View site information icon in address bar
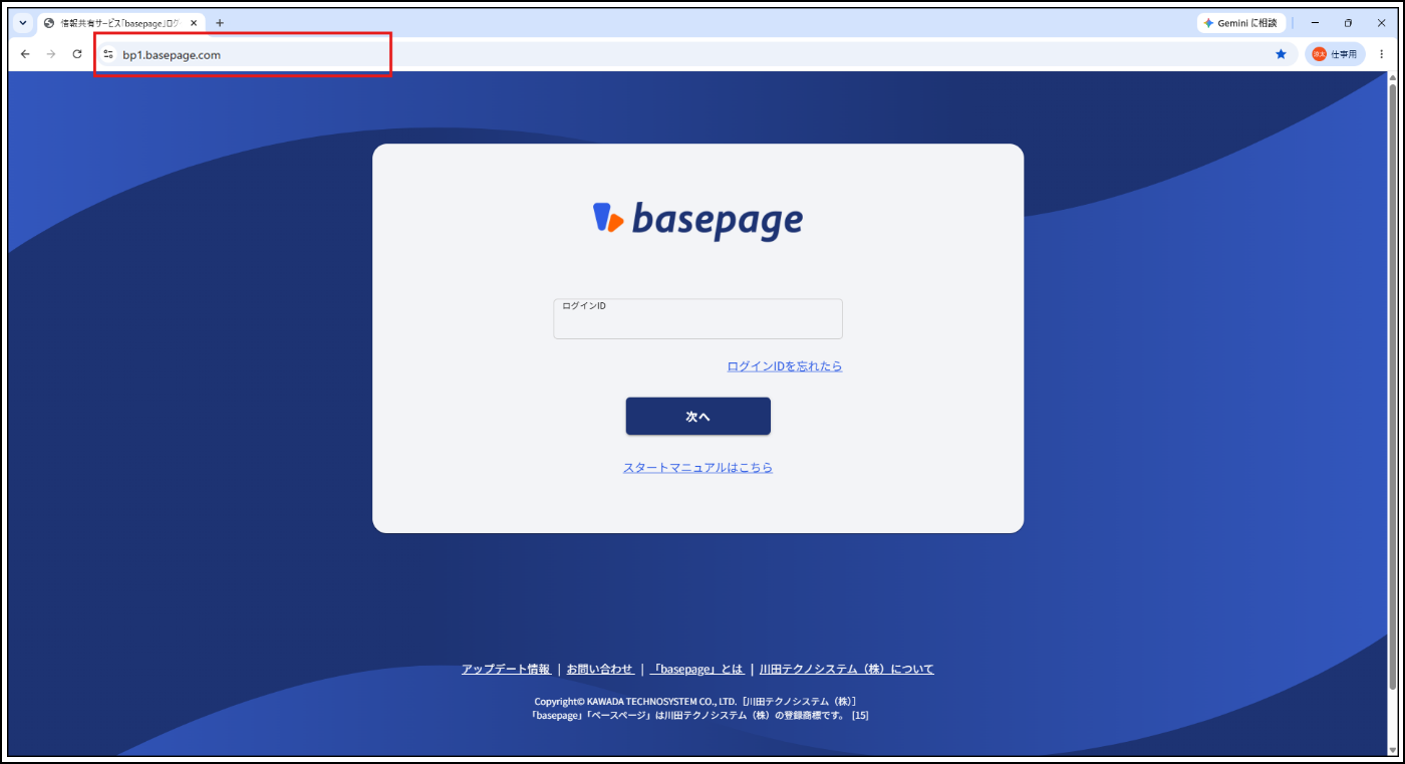The image size is (1405, 764). click(108, 54)
